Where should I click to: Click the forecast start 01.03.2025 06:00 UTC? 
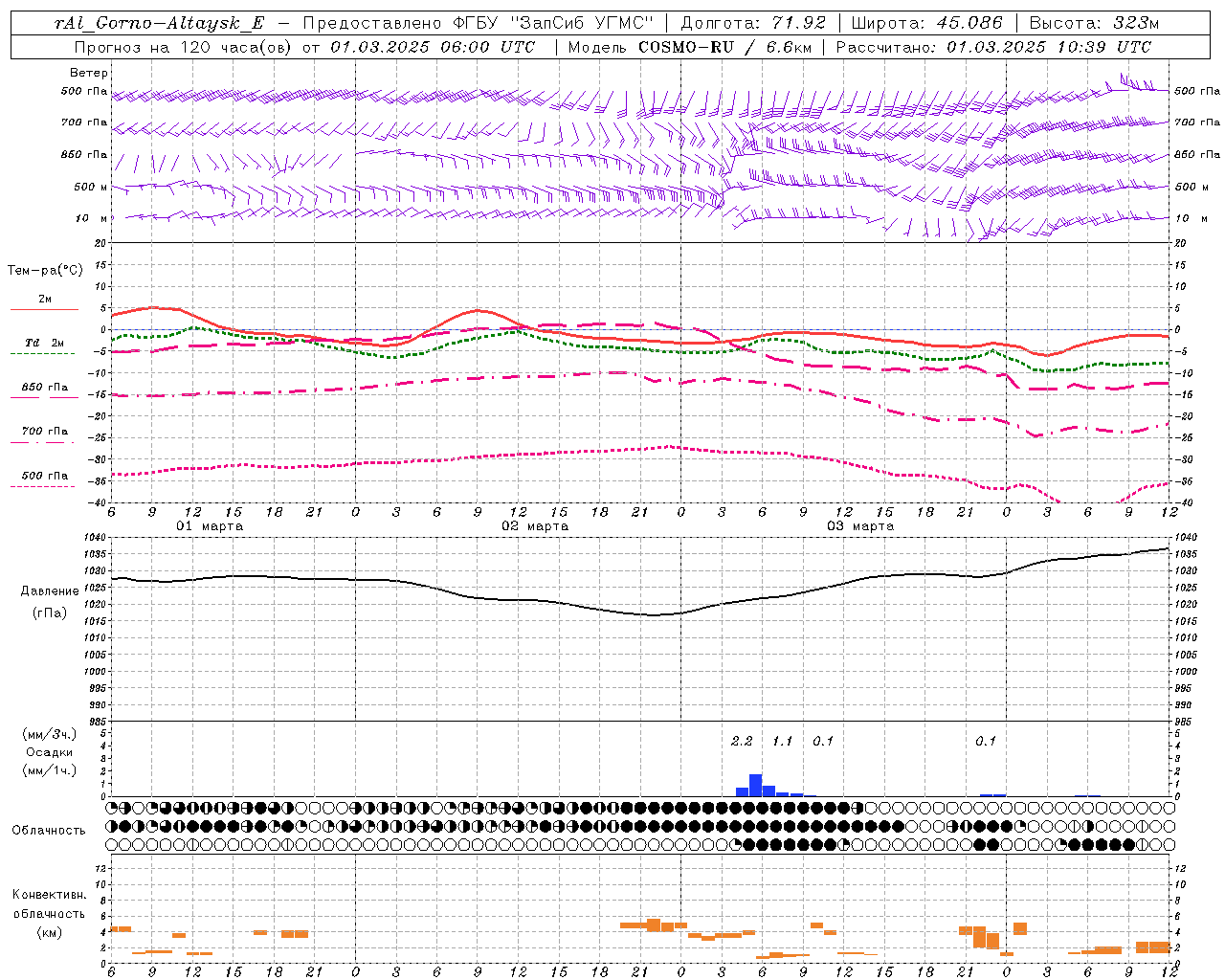[x=433, y=47]
